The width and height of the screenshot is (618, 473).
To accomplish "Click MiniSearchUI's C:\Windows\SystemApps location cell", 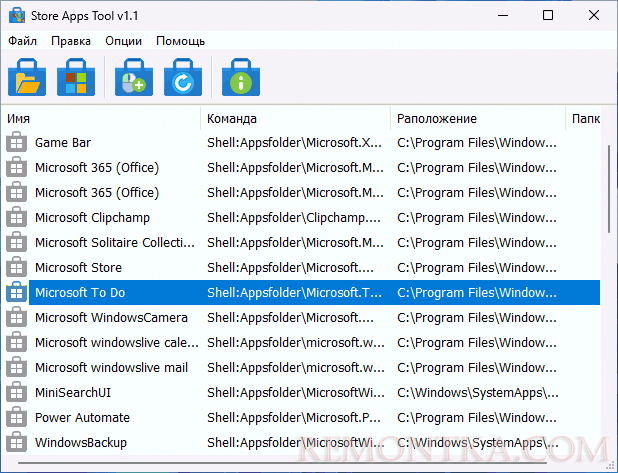I will point(478,393).
